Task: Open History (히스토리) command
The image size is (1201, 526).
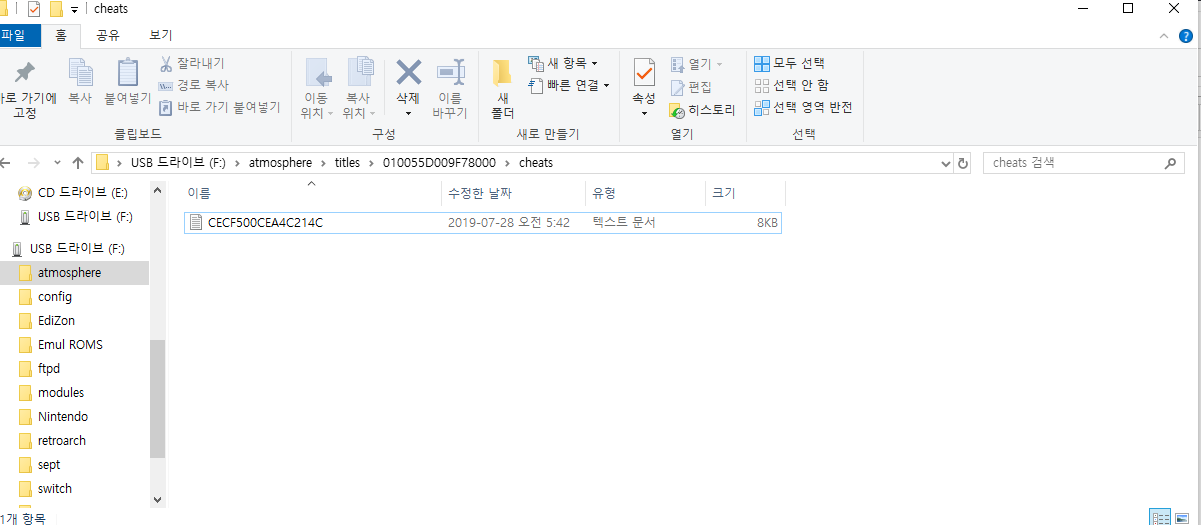Action: 702,110
